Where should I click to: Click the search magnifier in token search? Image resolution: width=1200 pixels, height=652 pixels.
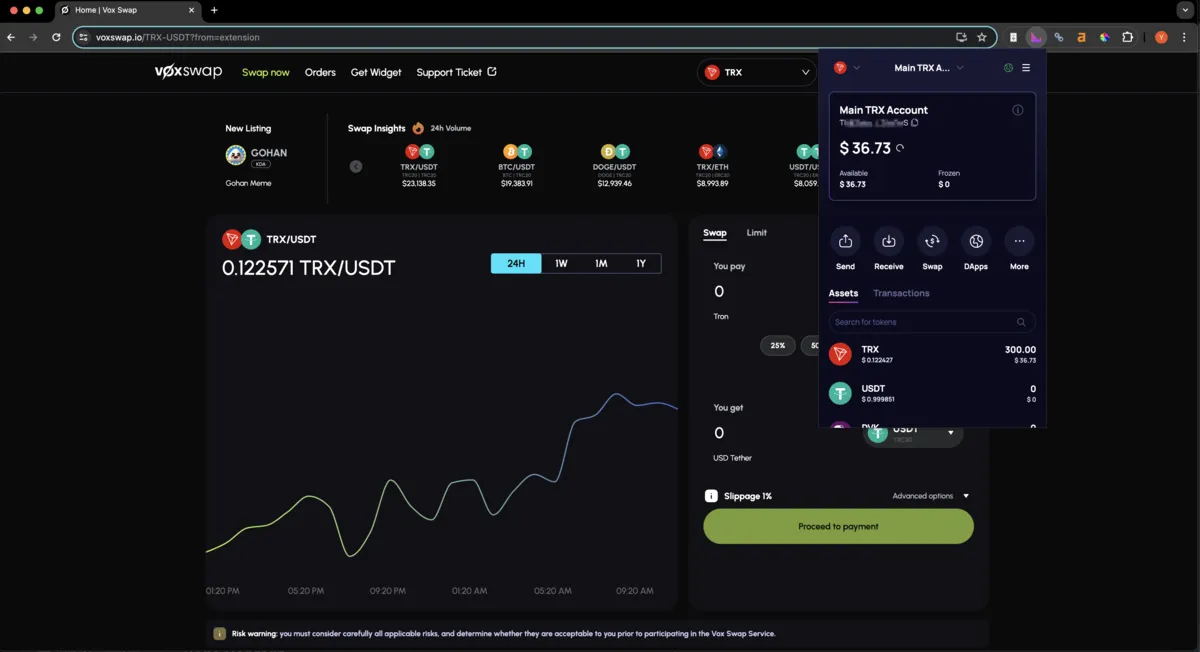1021,322
